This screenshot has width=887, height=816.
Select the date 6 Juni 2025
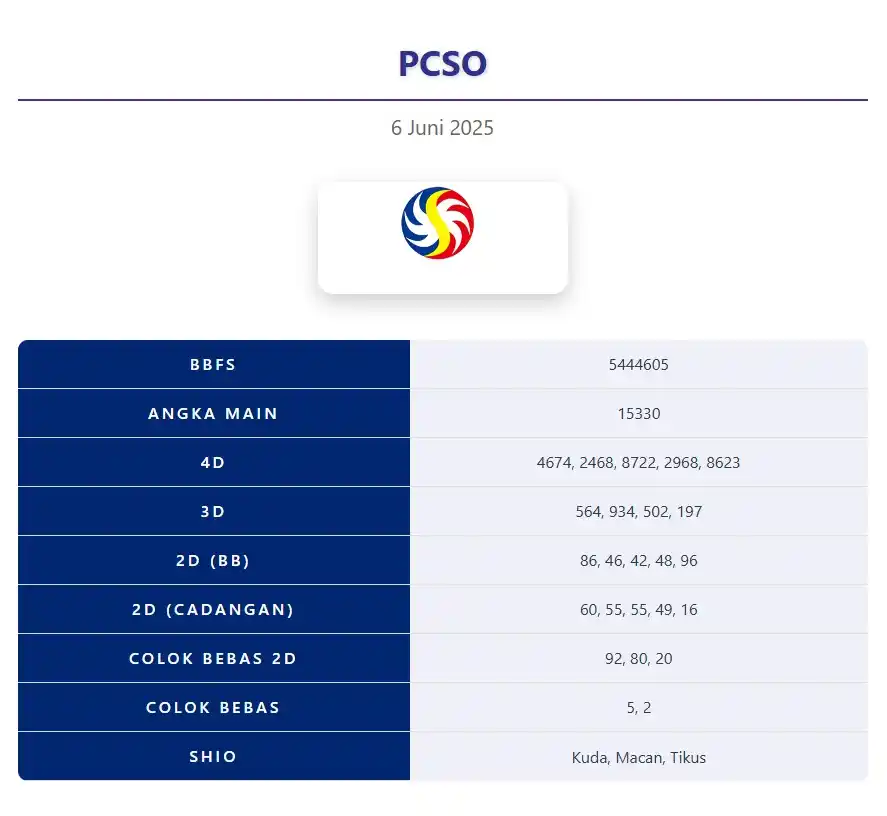coord(442,128)
